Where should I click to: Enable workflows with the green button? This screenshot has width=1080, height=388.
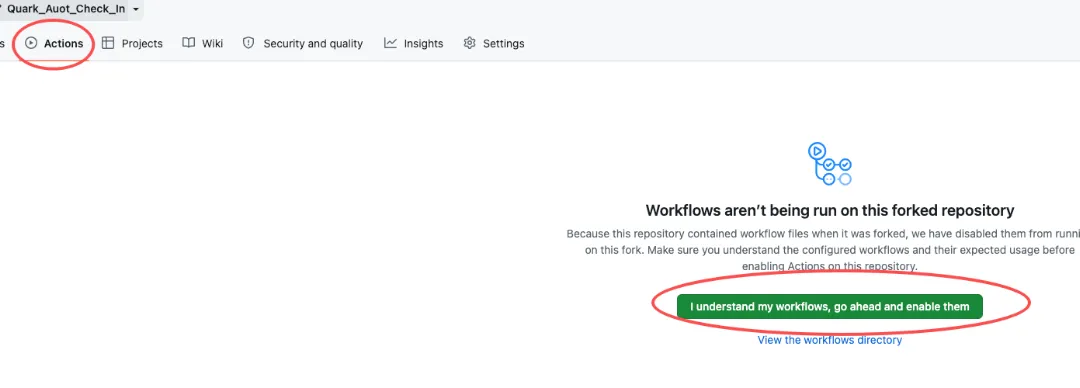(x=829, y=307)
